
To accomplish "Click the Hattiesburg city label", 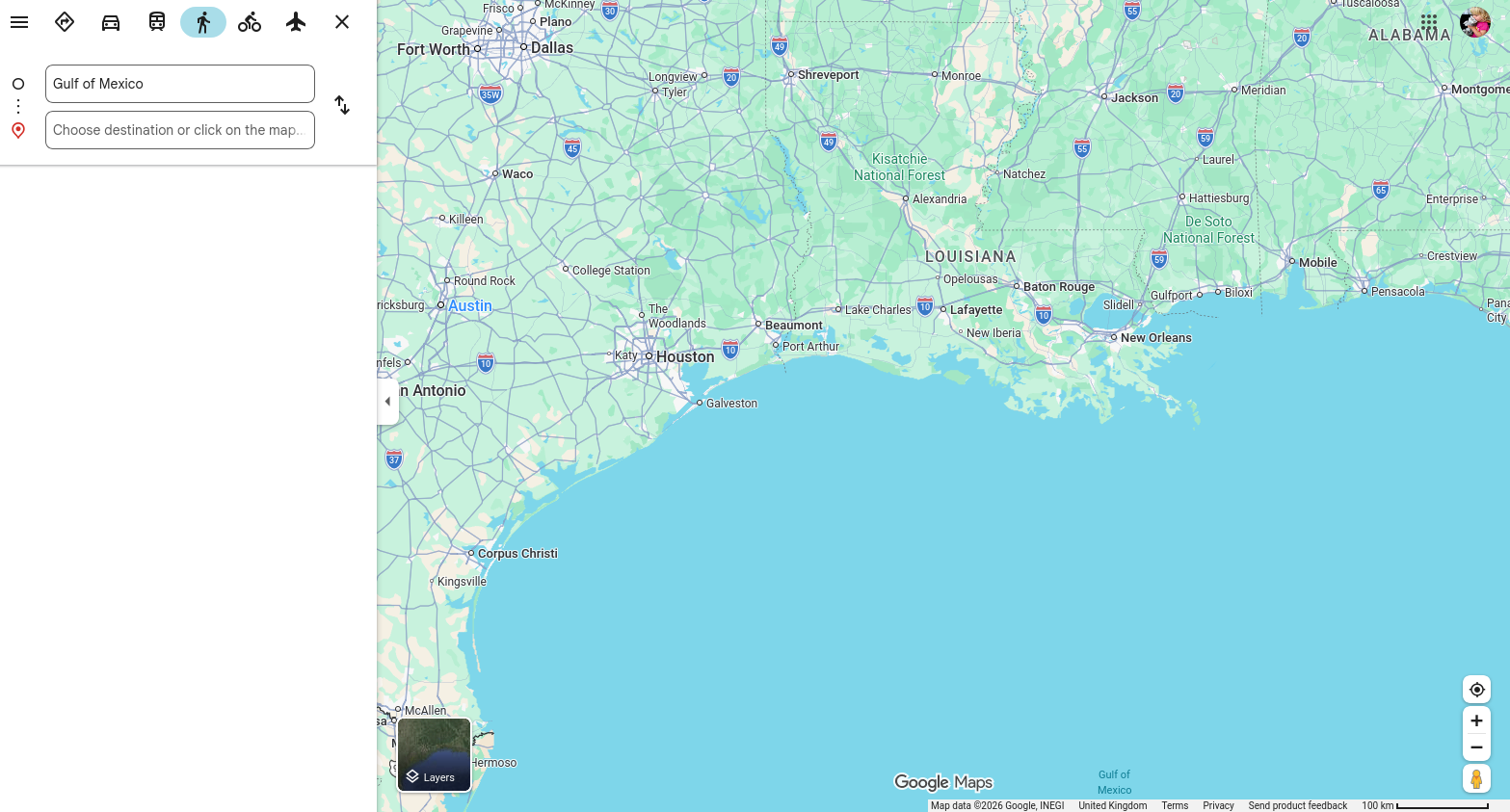I will point(1219,198).
